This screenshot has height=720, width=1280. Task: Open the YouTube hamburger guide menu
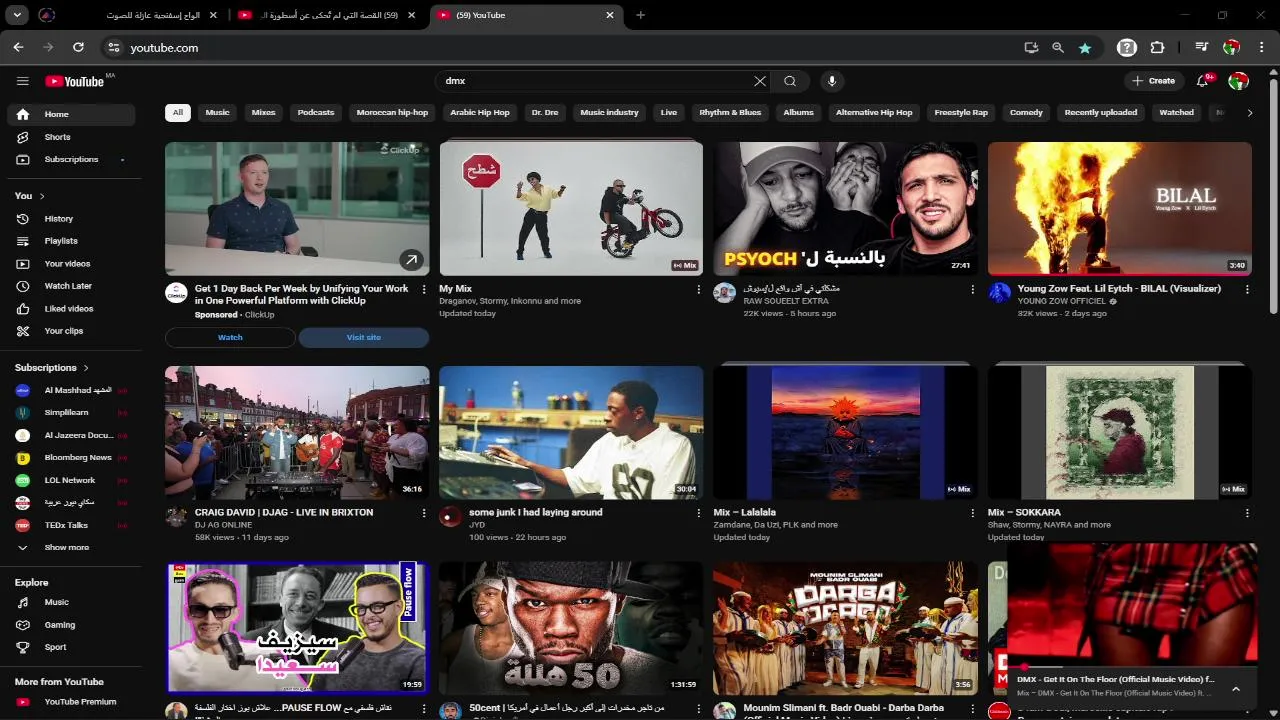pyautogui.click(x=23, y=81)
